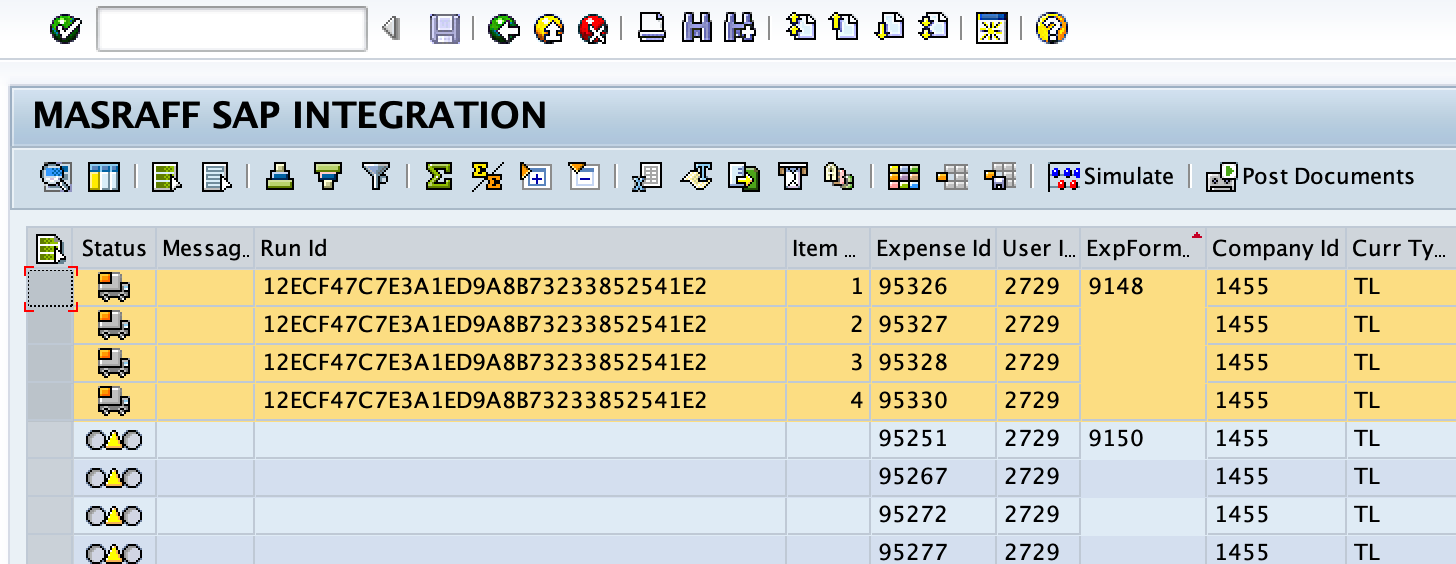Viewport: 1456px width, 564px height.
Task: Click the Print icon
Action: click(652, 28)
